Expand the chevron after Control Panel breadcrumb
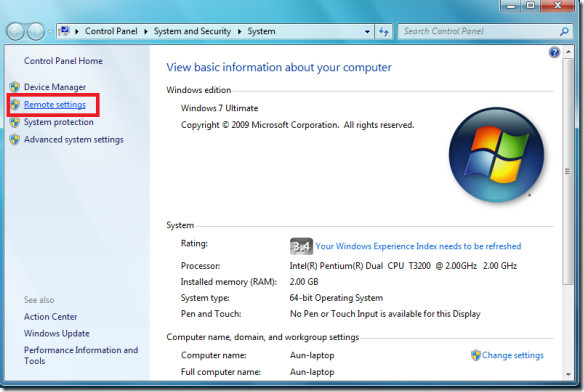Image resolution: width=584 pixels, height=392 pixels. (146, 32)
